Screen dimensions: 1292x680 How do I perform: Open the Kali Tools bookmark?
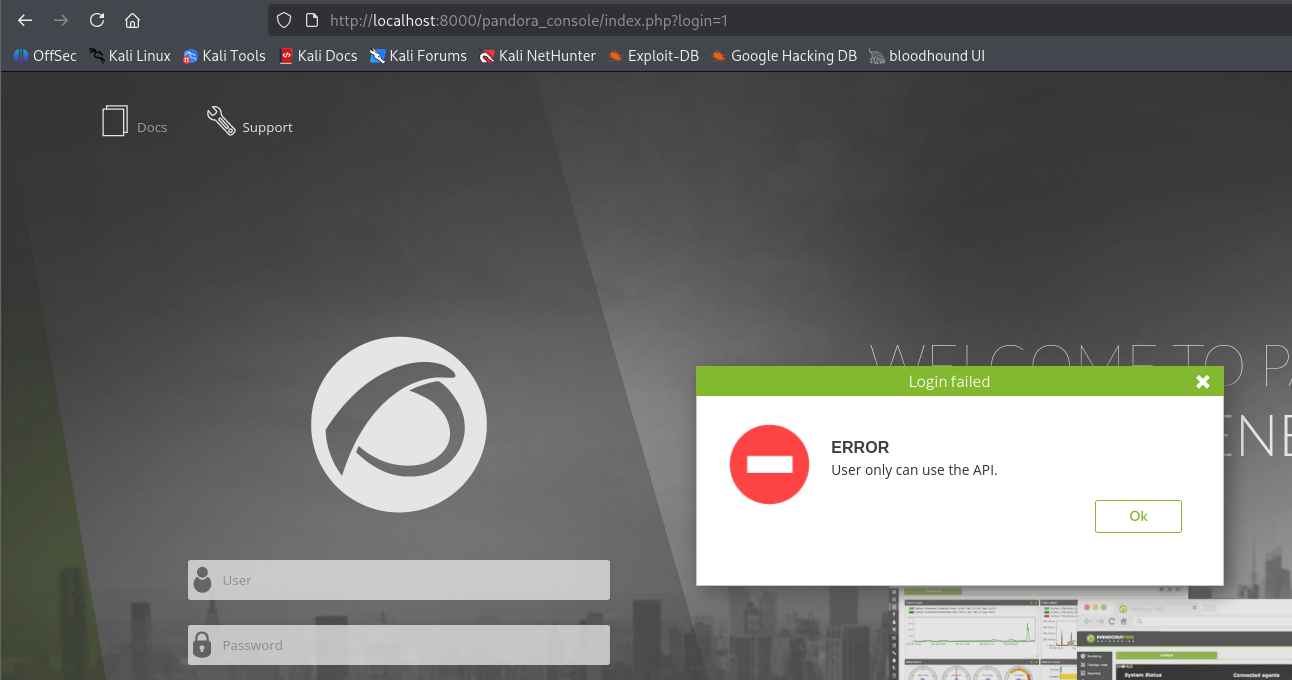(224, 56)
